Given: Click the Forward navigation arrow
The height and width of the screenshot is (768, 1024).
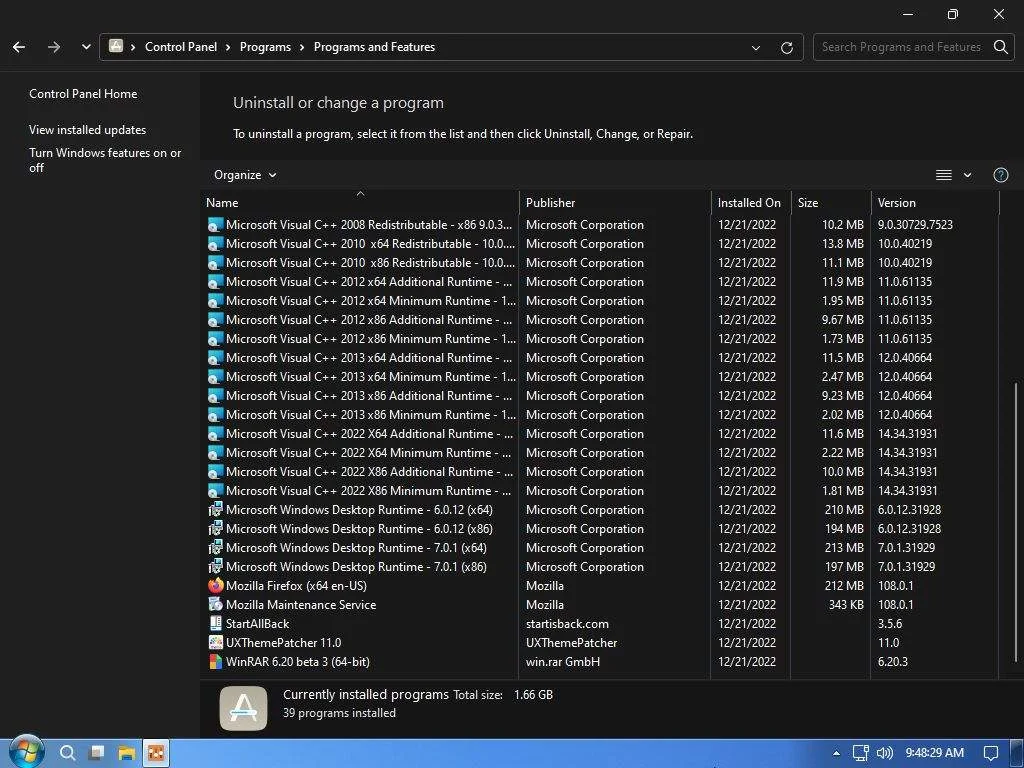Looking at the screenshot, I should [54, 47].
